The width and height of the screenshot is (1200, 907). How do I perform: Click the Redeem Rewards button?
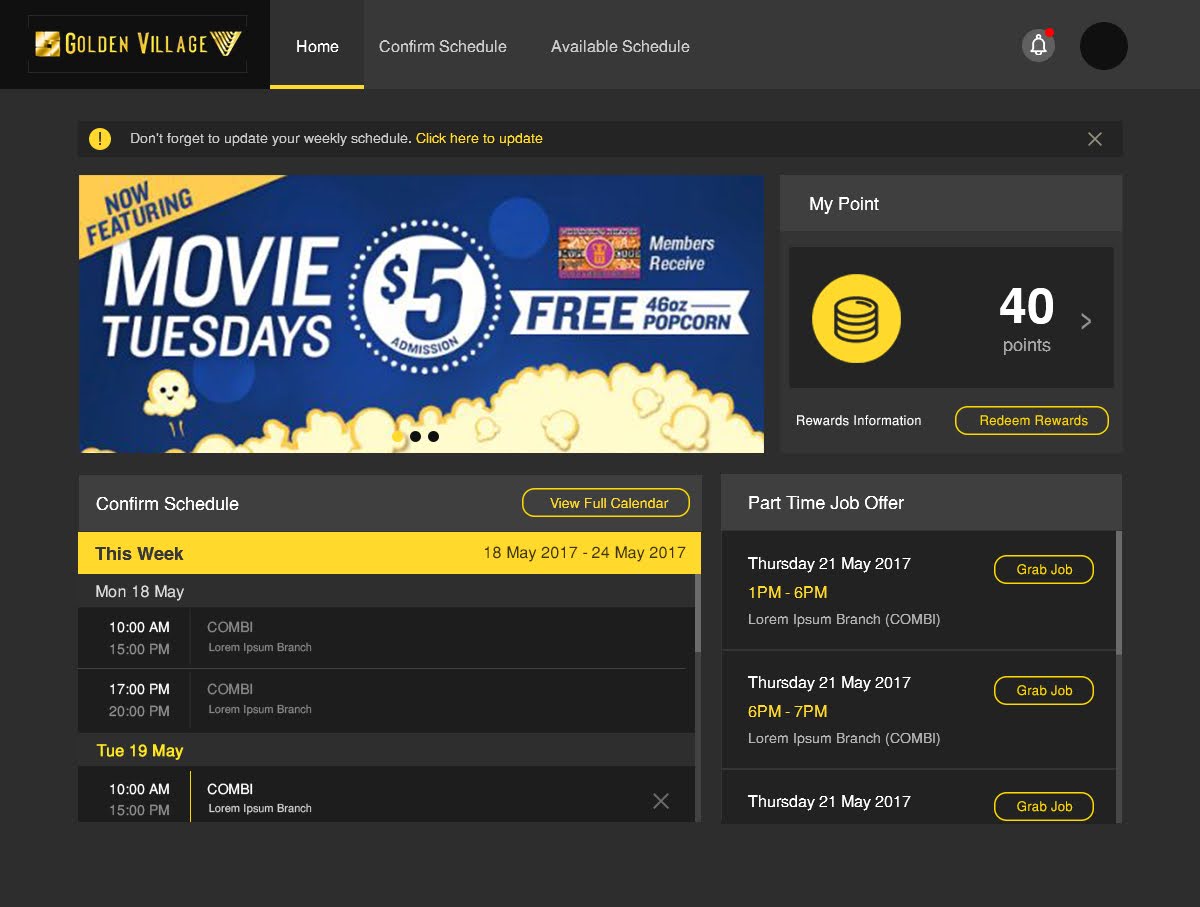click(x=1032, y=420)
